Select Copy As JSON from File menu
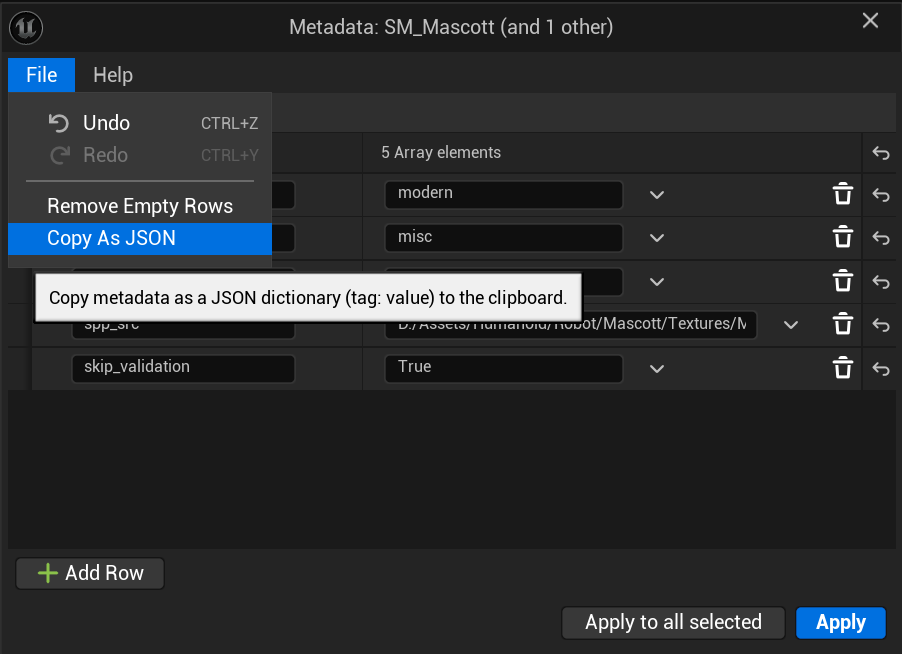The image size is (902, 654). coord(108,239)
